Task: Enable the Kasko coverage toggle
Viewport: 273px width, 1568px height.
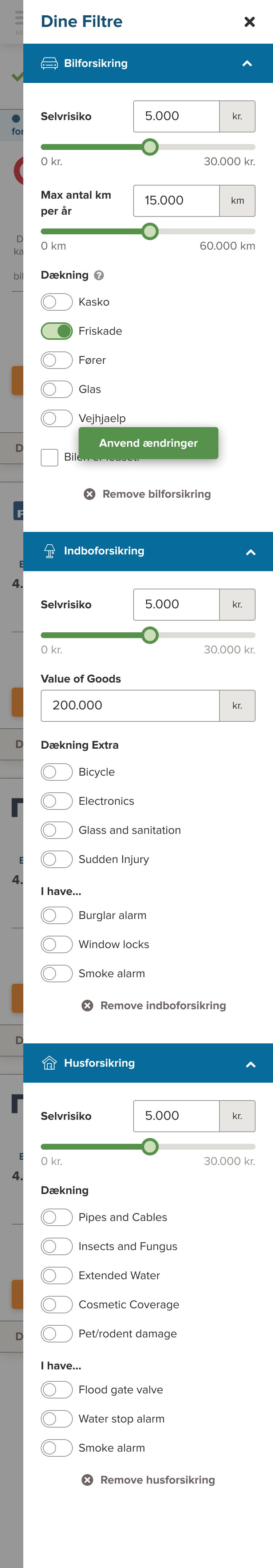Action: [57, 302]
